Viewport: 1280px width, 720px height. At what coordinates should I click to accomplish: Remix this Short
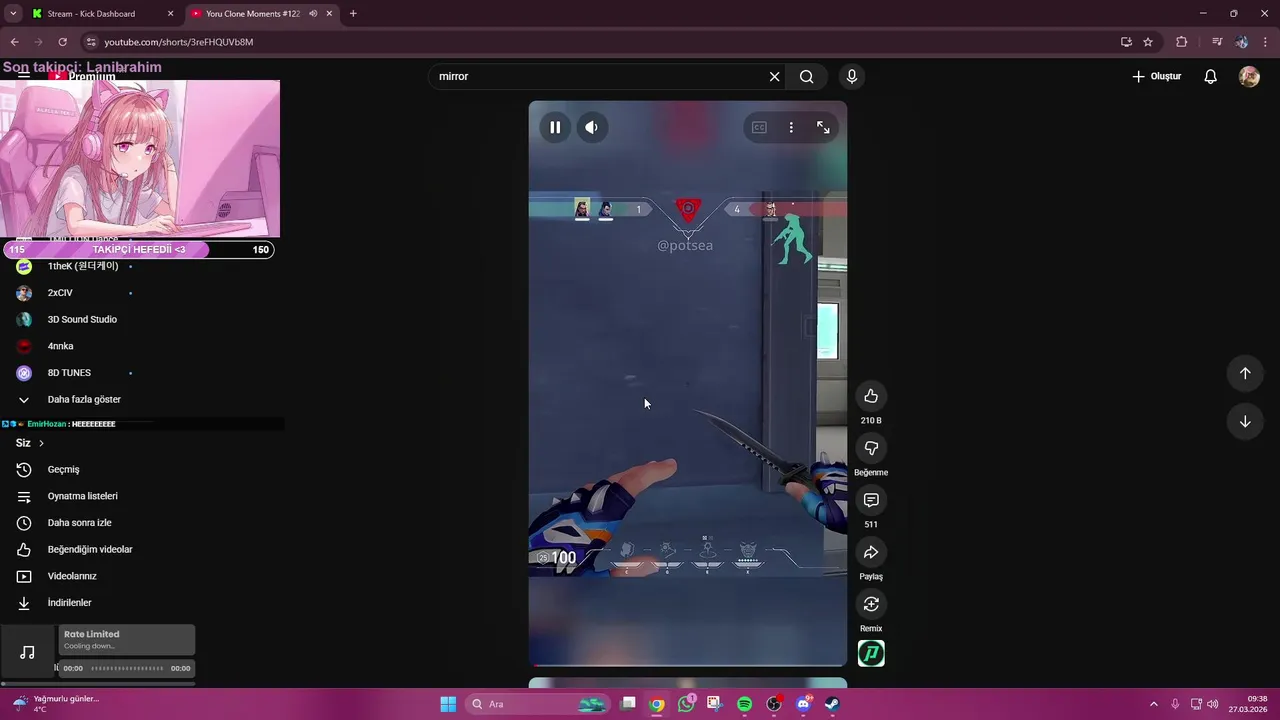(871, 604)
